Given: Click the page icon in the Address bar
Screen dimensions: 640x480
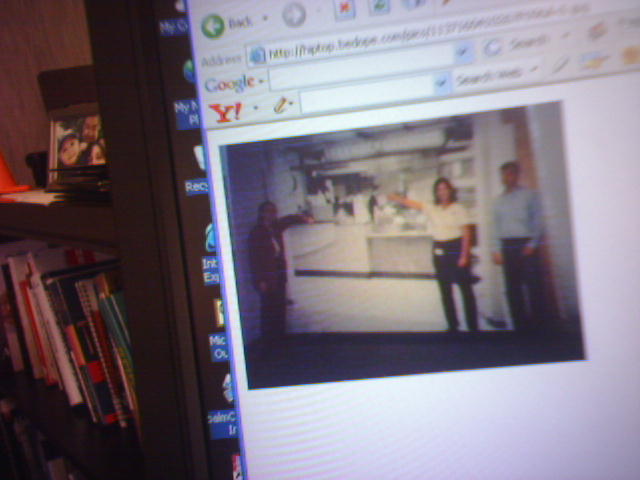Looking at the screenshot, I should tap(257, 55).
